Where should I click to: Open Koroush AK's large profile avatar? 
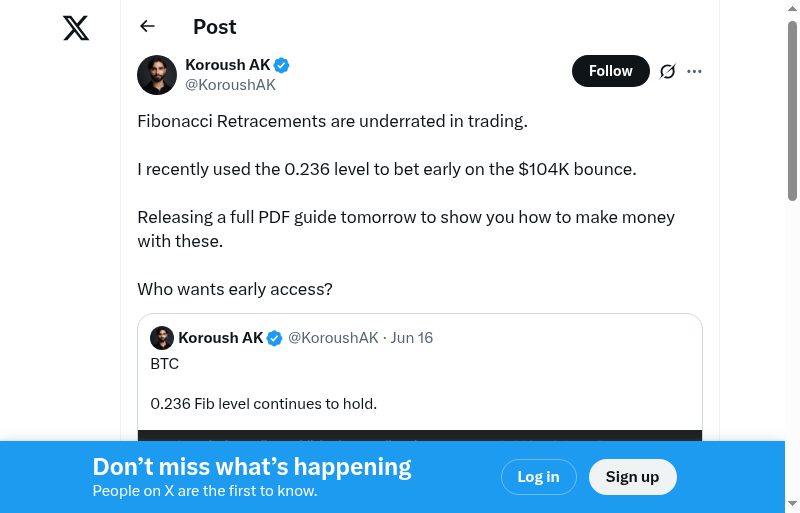pyautogui.click(x=157, y=75)
